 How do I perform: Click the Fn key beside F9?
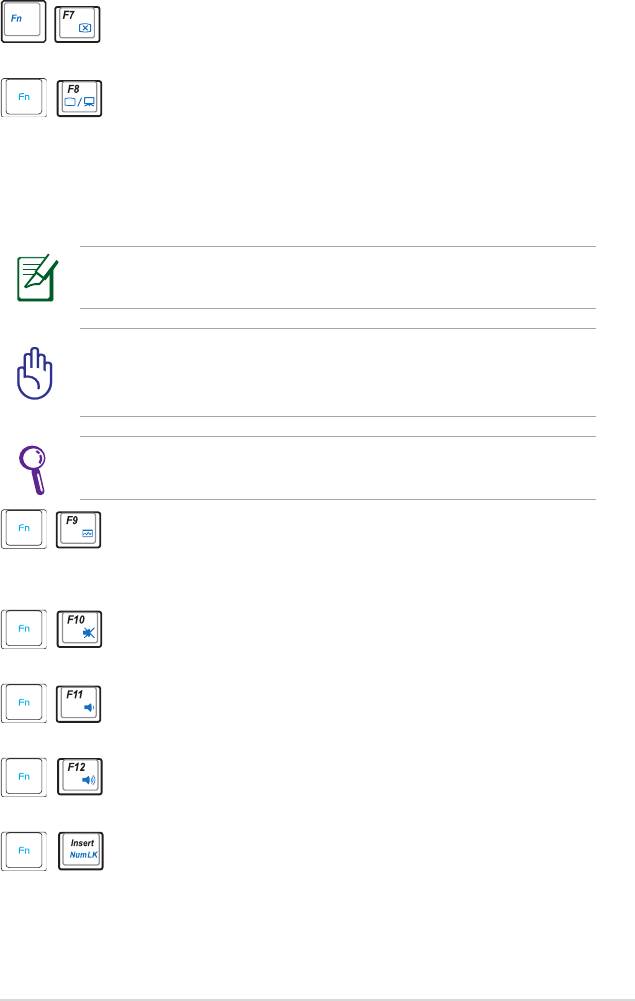click(24, 528)
